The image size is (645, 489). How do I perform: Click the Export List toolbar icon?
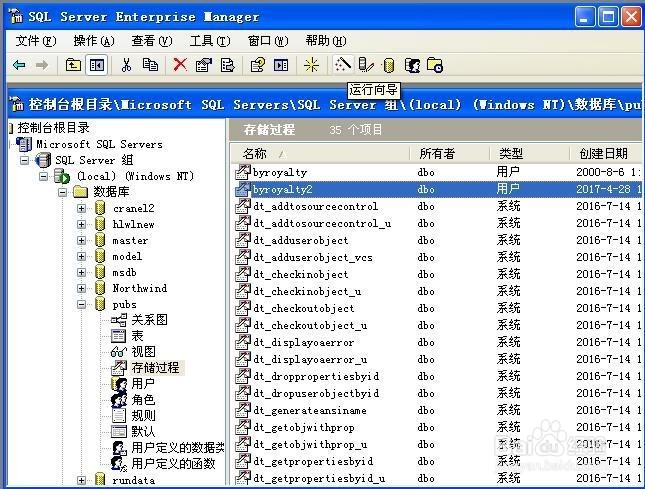pyautogui.click(x=227, y=65)
